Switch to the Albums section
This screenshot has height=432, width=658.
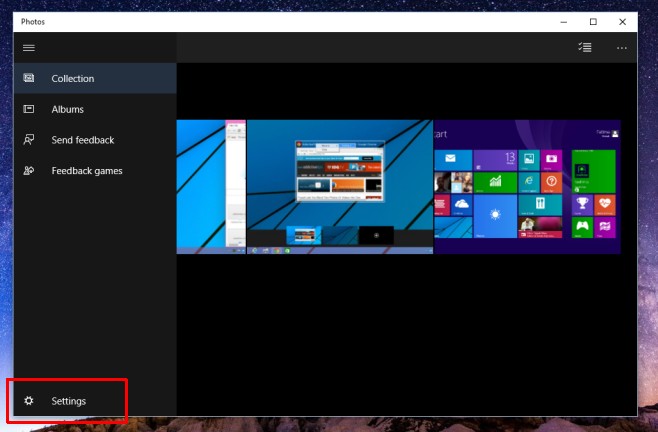tap(68, 109)
